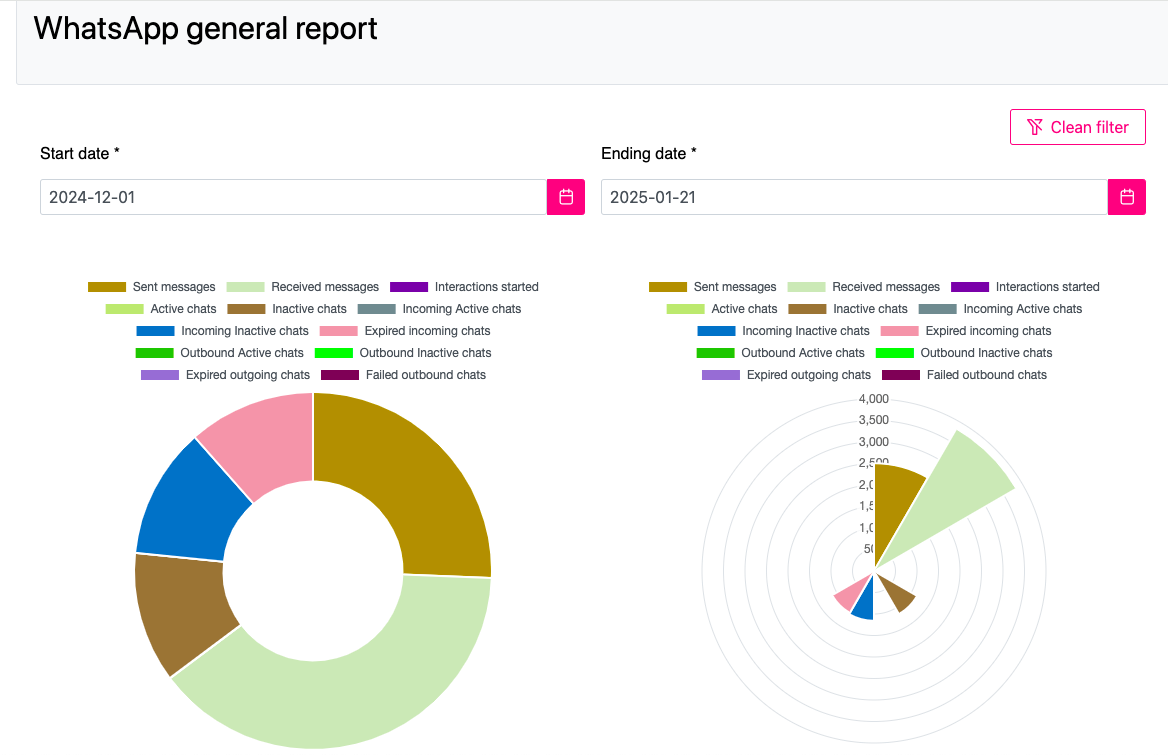This screenshot has height=755, width=1168.
Task: Toggle Received messages in doughnut chart legend
Action: click(303, 287)
